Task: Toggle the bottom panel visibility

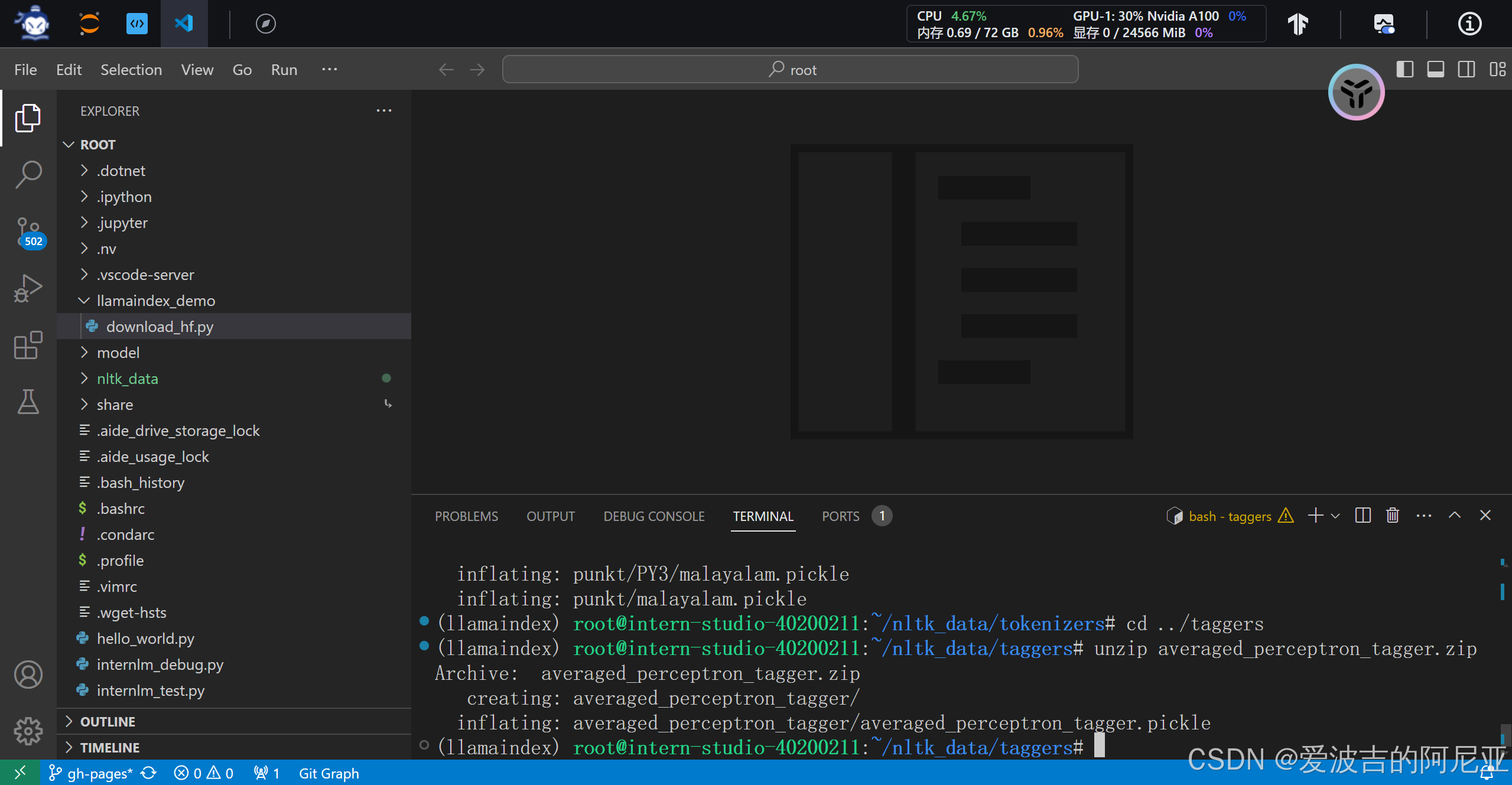Action: (1435, 70)
